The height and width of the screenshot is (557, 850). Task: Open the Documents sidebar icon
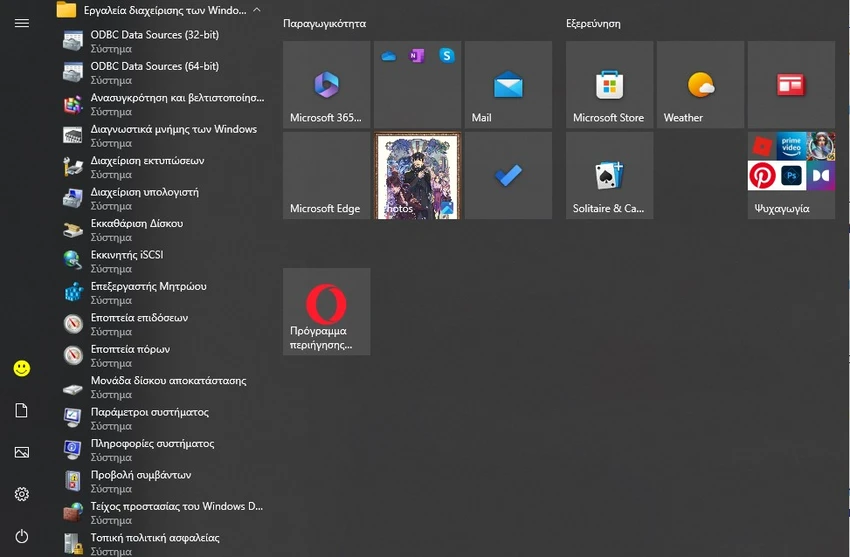tap(22, 411)
